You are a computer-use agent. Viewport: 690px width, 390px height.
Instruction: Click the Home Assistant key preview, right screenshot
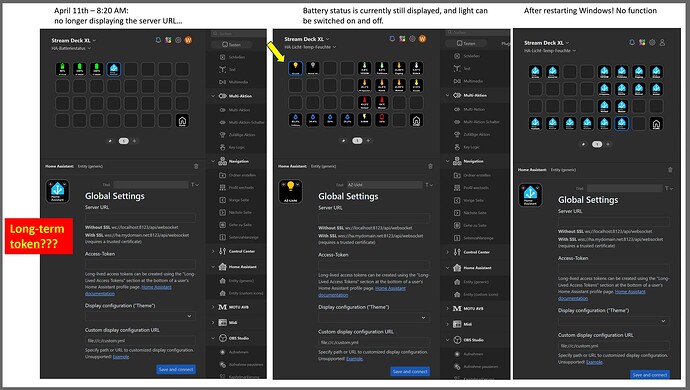530,195
